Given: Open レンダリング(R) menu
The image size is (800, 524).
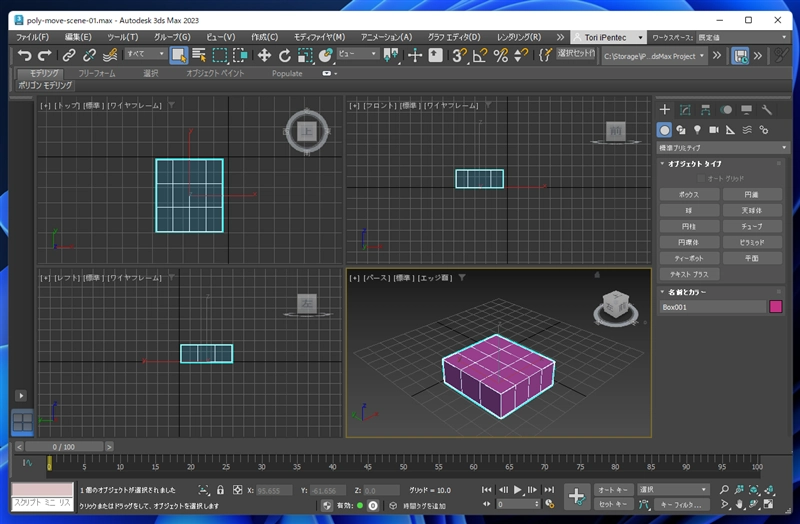Looking at the screenshot, I should point(519,37).
